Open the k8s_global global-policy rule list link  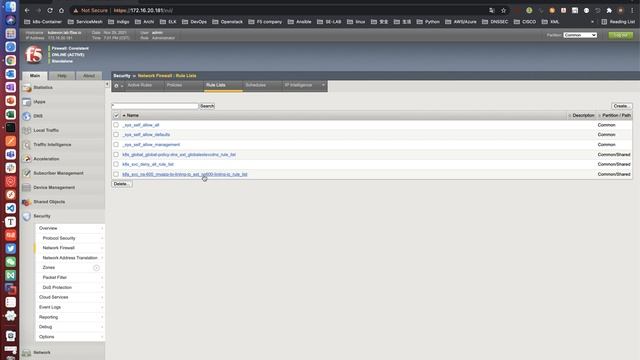(x=179, y=155)
